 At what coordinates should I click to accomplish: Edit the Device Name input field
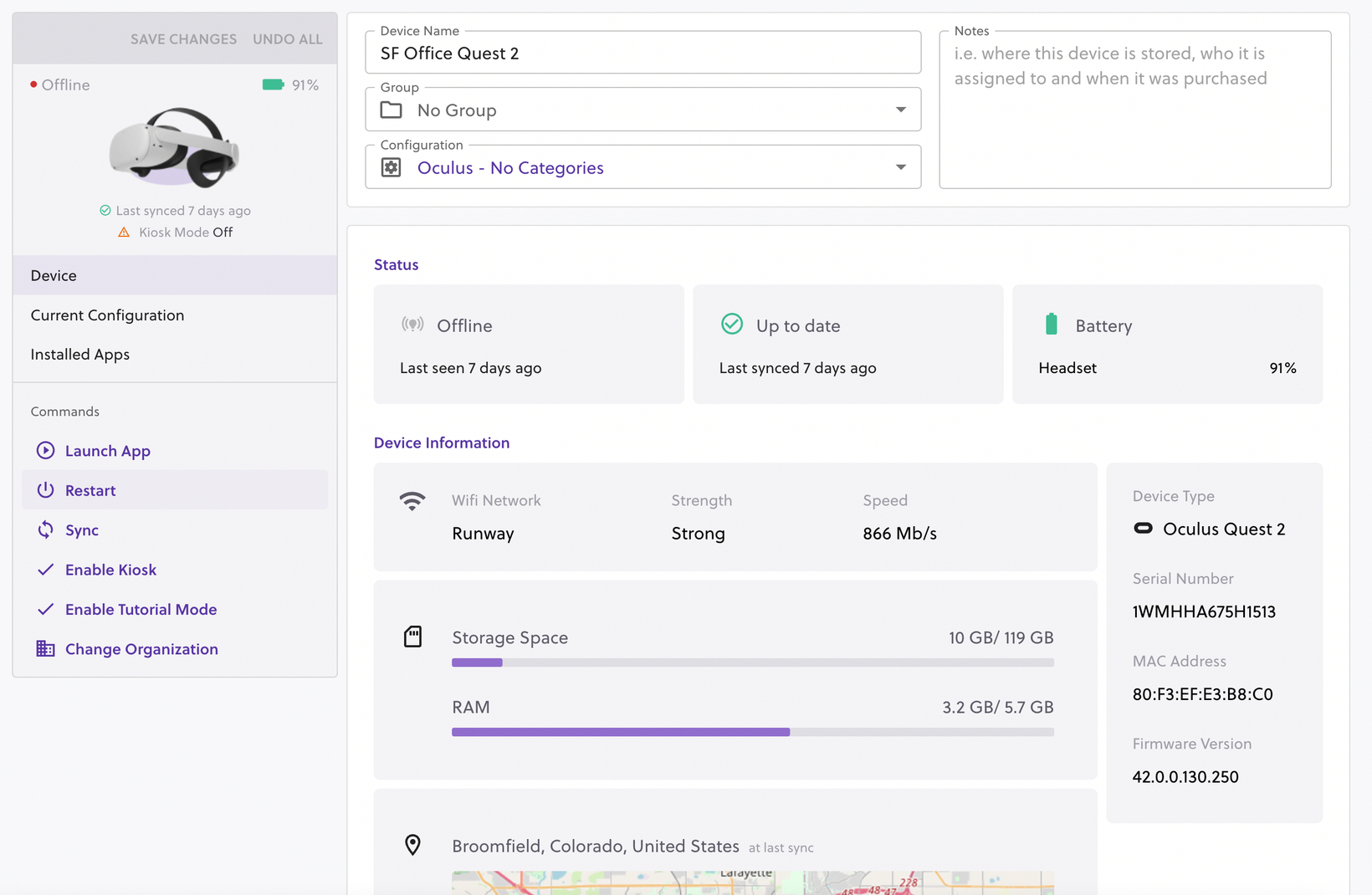pyautogui.click(x=642, y=53)
